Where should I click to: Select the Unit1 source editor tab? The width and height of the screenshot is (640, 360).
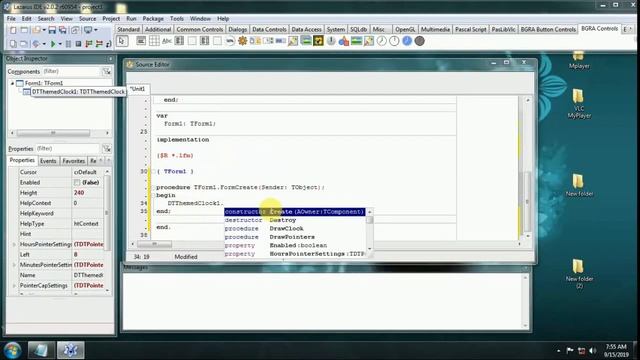click(x=138, y=89)
